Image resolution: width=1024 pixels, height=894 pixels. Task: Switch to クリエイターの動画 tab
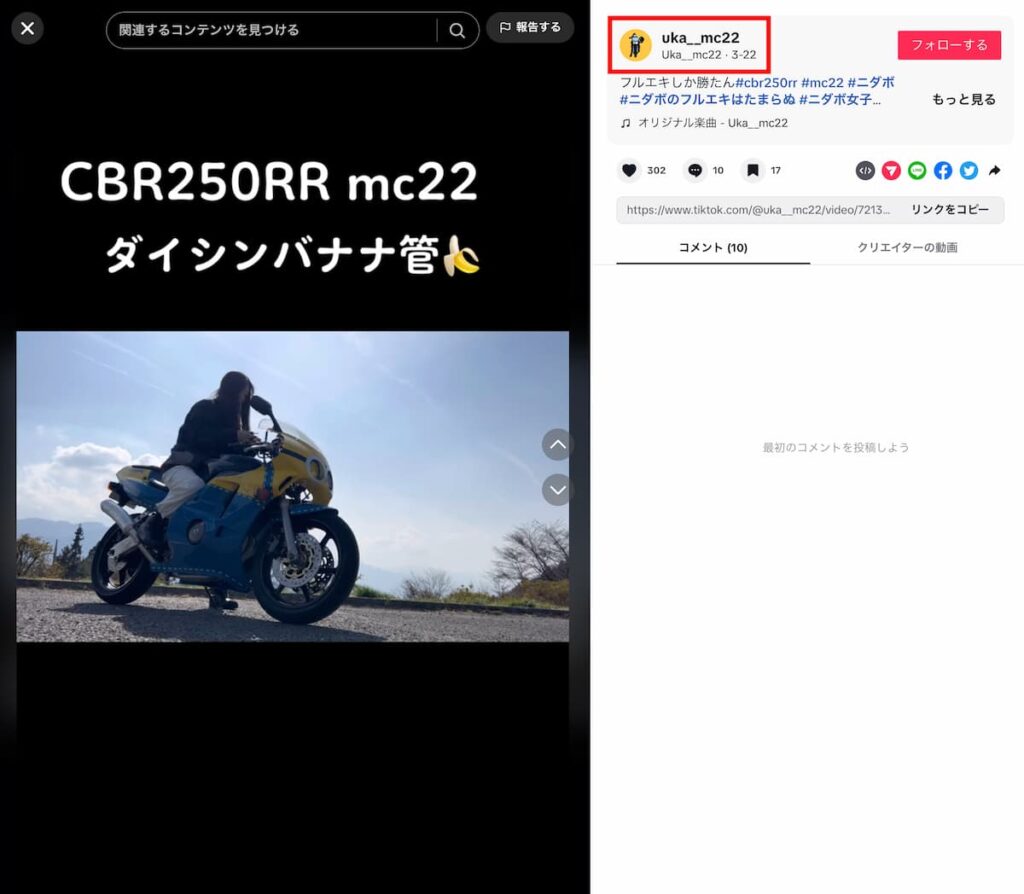[x=907, y=247]
